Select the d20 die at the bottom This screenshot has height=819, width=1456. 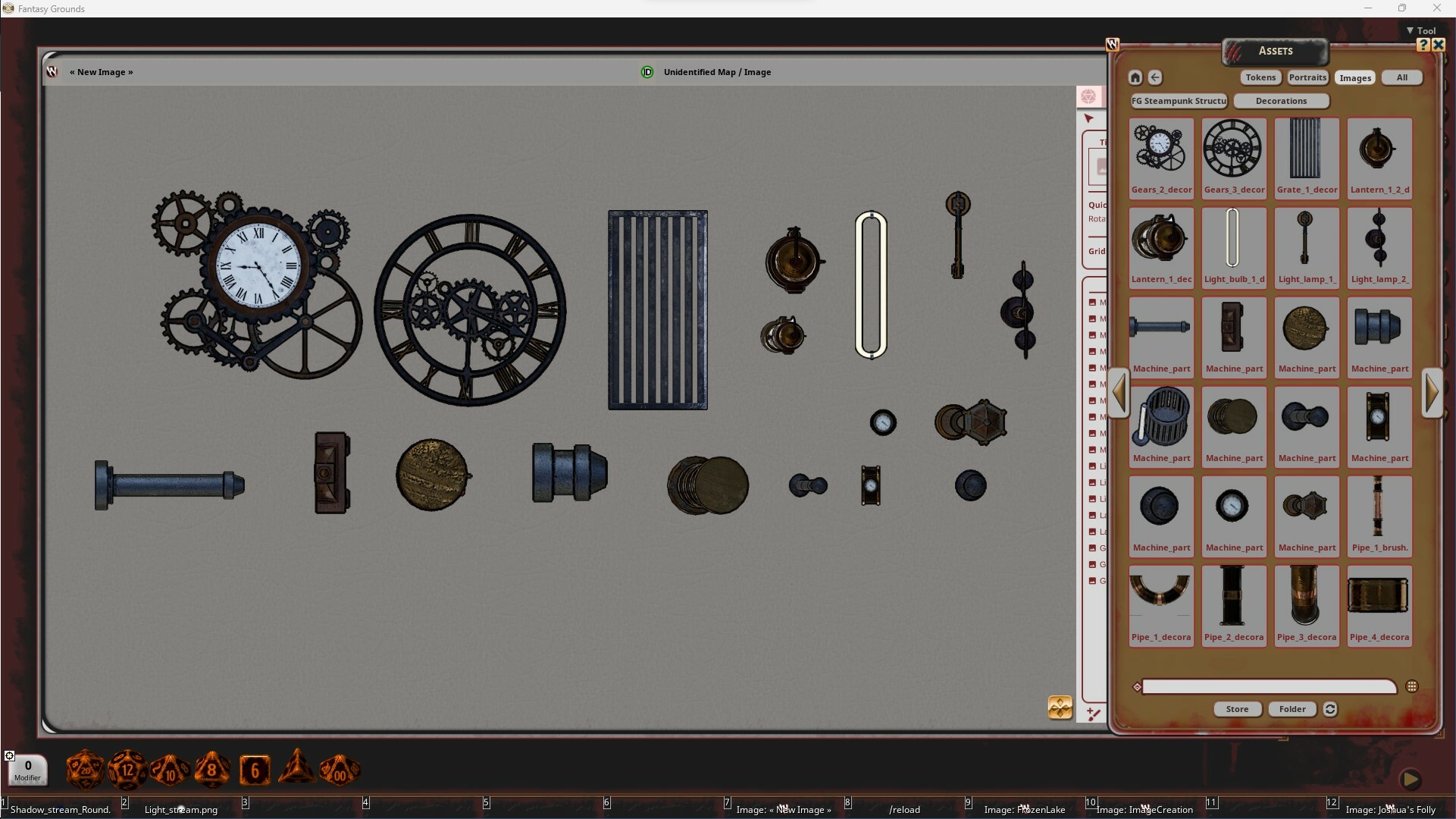point(85,769)
